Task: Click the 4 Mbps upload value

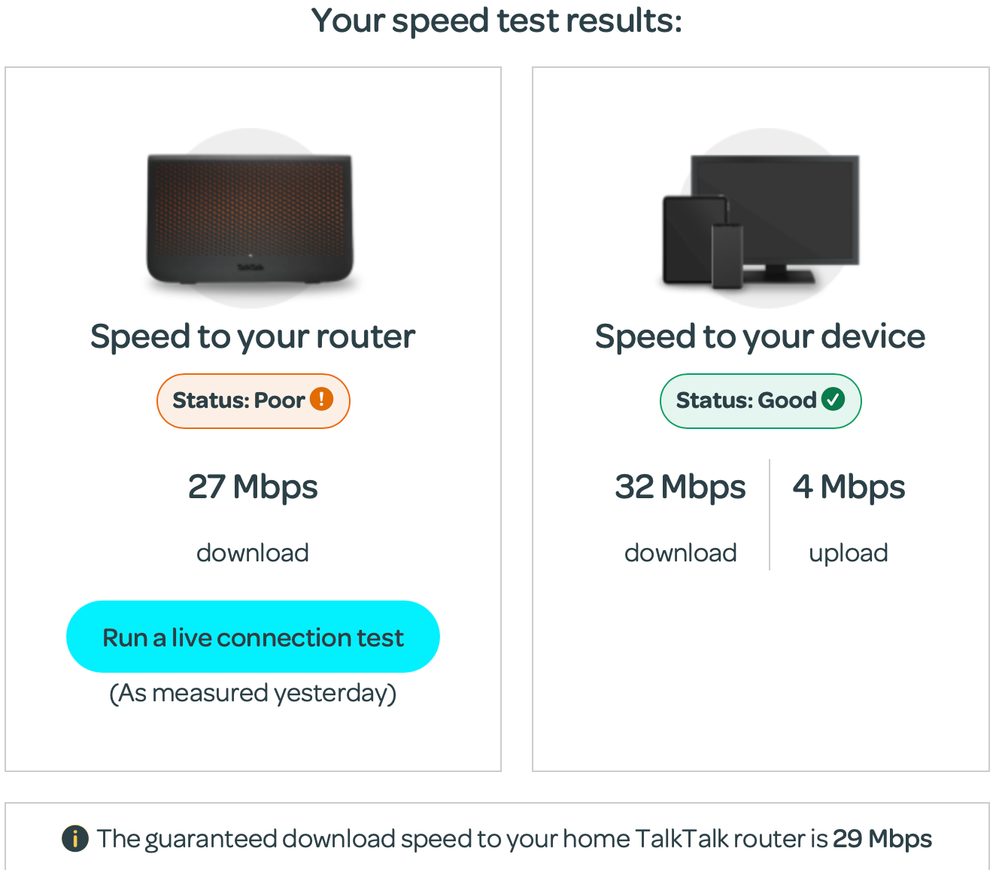Action: pyautogui.click(x=848, y=487)
